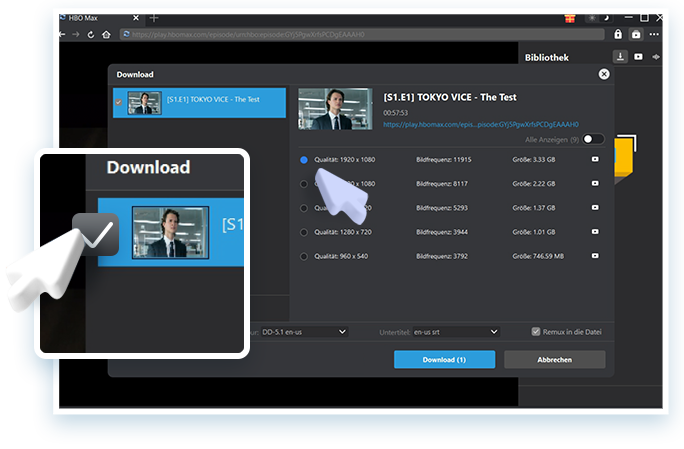
Task: Select the Tokyo Vice episode list item
Action: 199,103
